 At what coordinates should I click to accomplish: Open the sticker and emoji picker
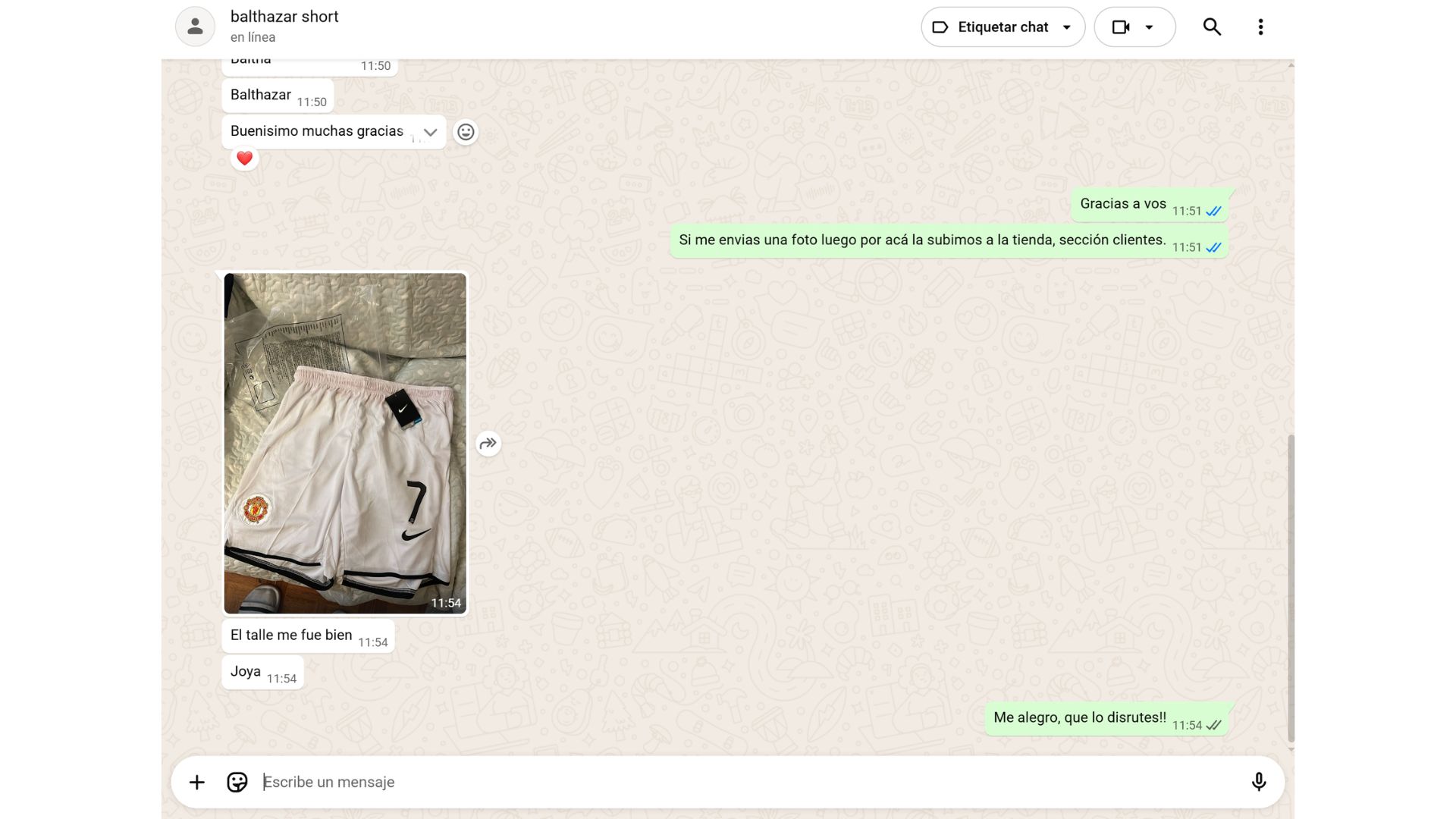[237, 782]
